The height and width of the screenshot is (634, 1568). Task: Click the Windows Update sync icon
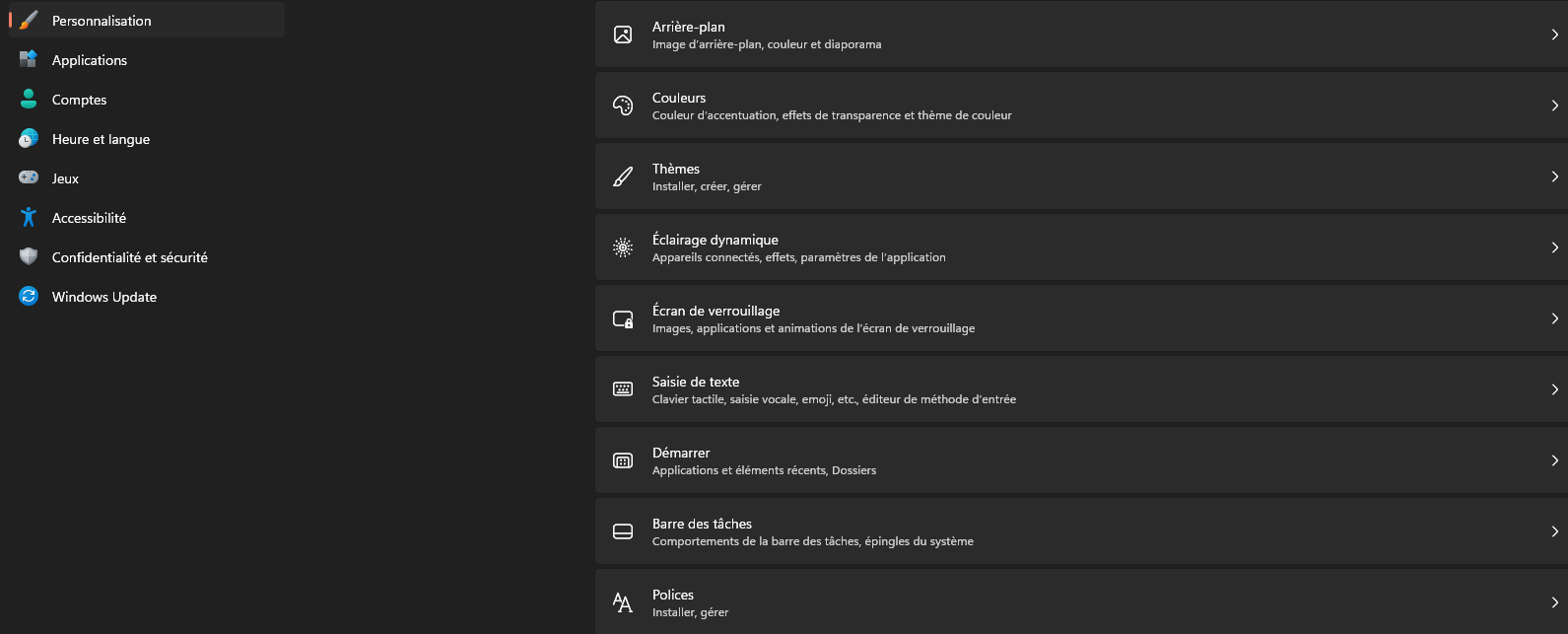(x=29, y=297)
